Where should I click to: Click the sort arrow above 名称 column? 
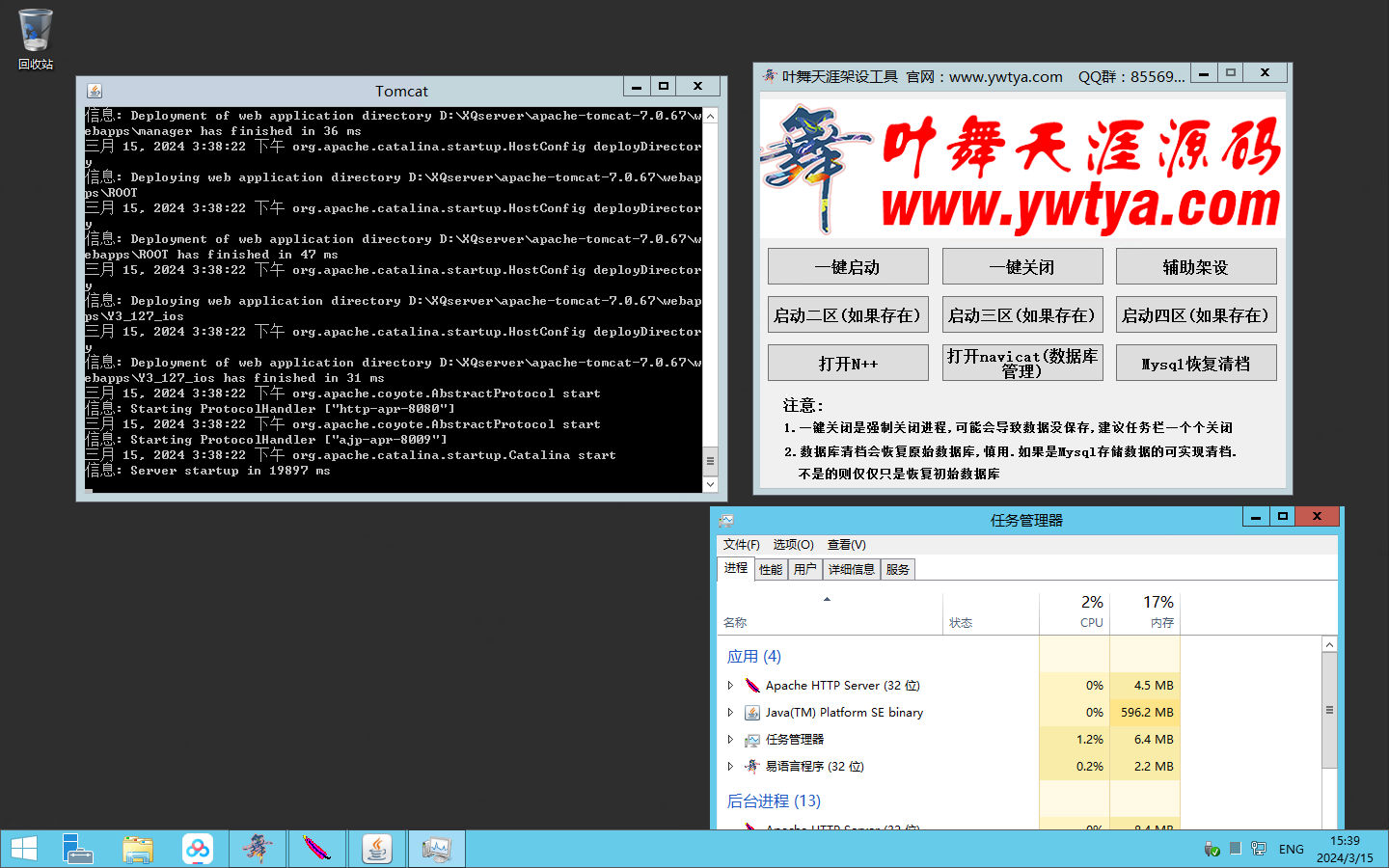click(x=827, y=600)
